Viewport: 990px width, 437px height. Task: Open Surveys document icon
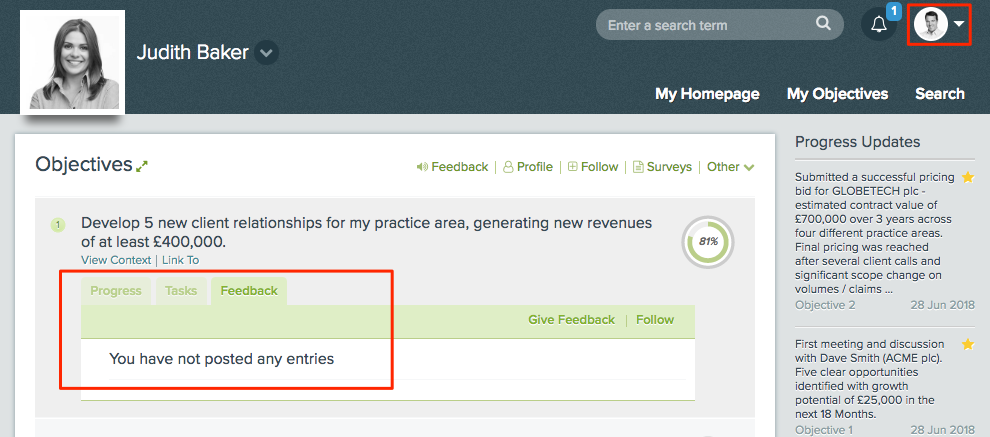[639, 167]
